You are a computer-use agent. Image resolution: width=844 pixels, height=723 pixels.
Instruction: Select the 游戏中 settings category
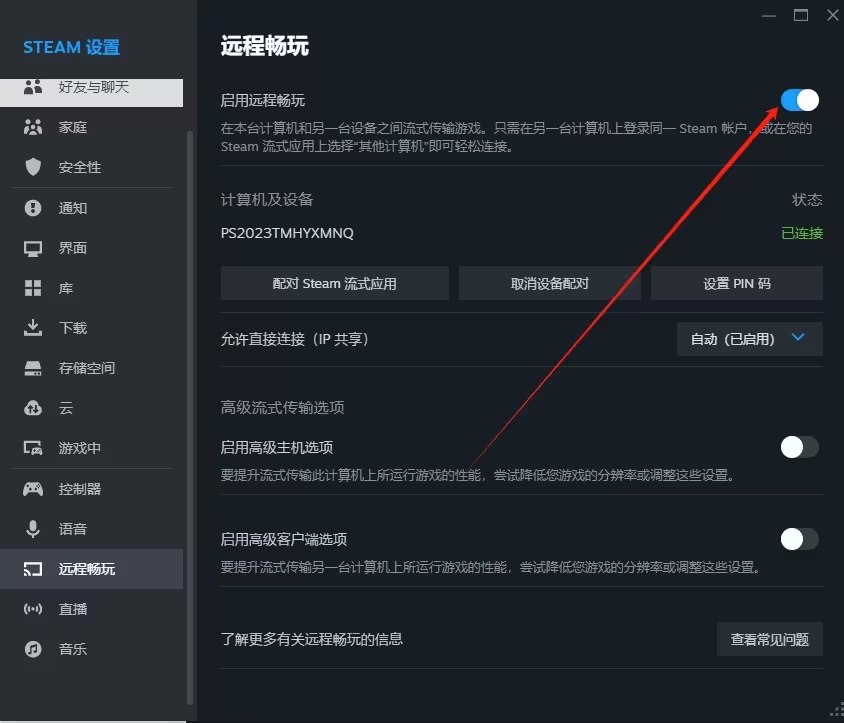[x=92, y=448]
